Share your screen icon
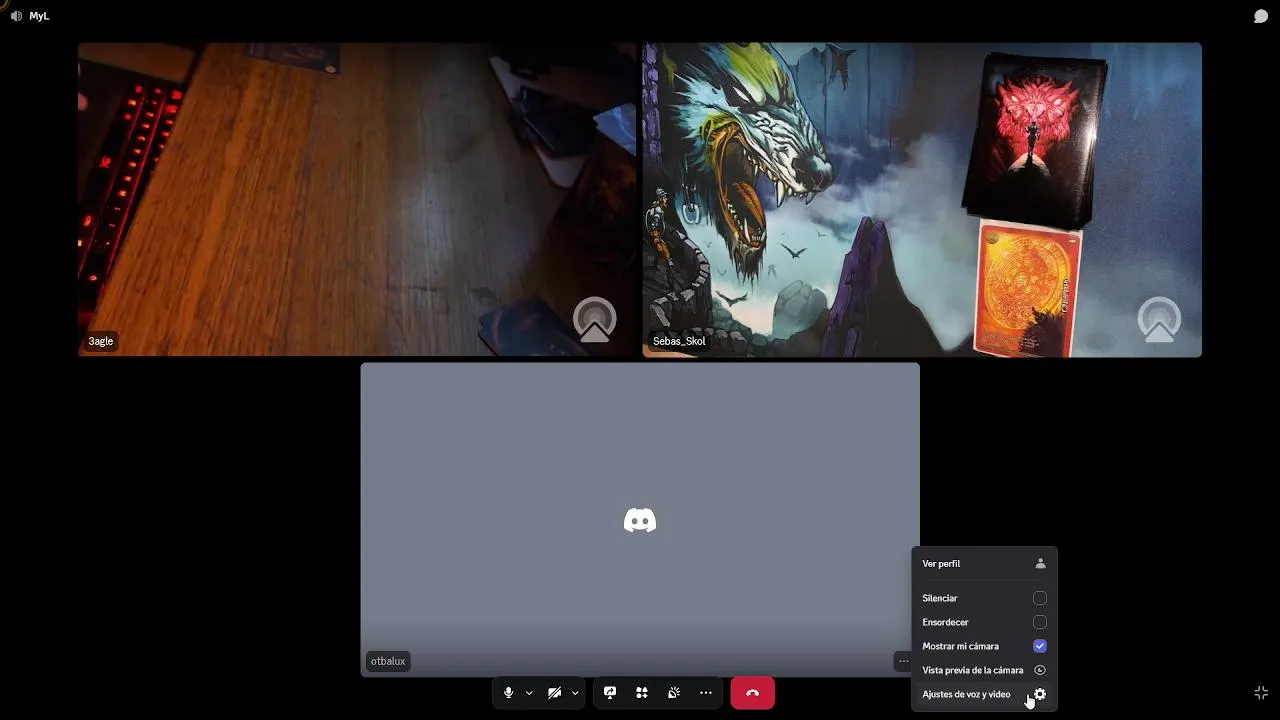 click(x=610, y=693)
